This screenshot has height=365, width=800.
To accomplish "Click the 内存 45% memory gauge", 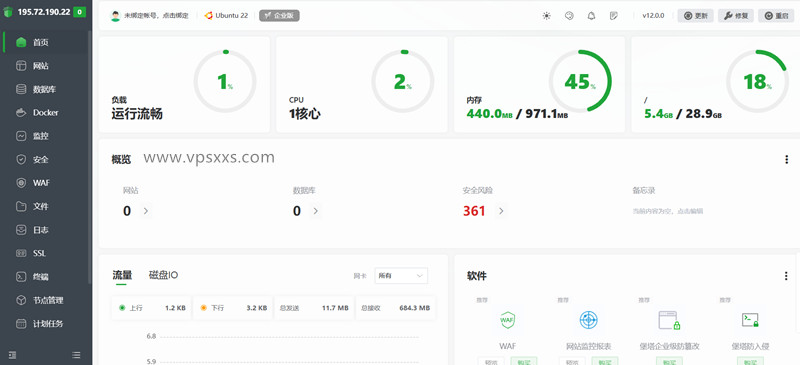I will [x=580, y=81].
